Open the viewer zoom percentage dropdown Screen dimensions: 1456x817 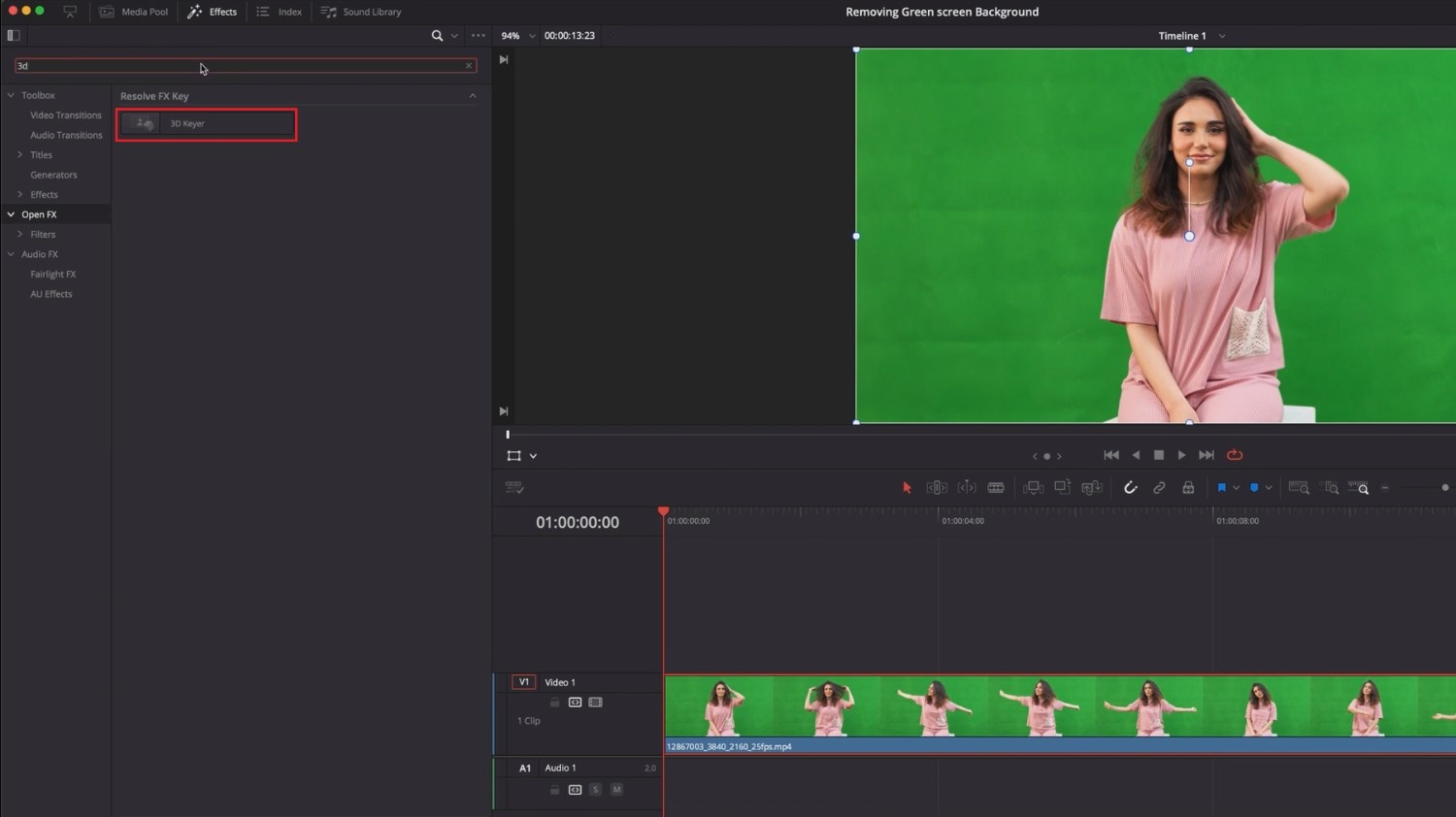point(517,36)
